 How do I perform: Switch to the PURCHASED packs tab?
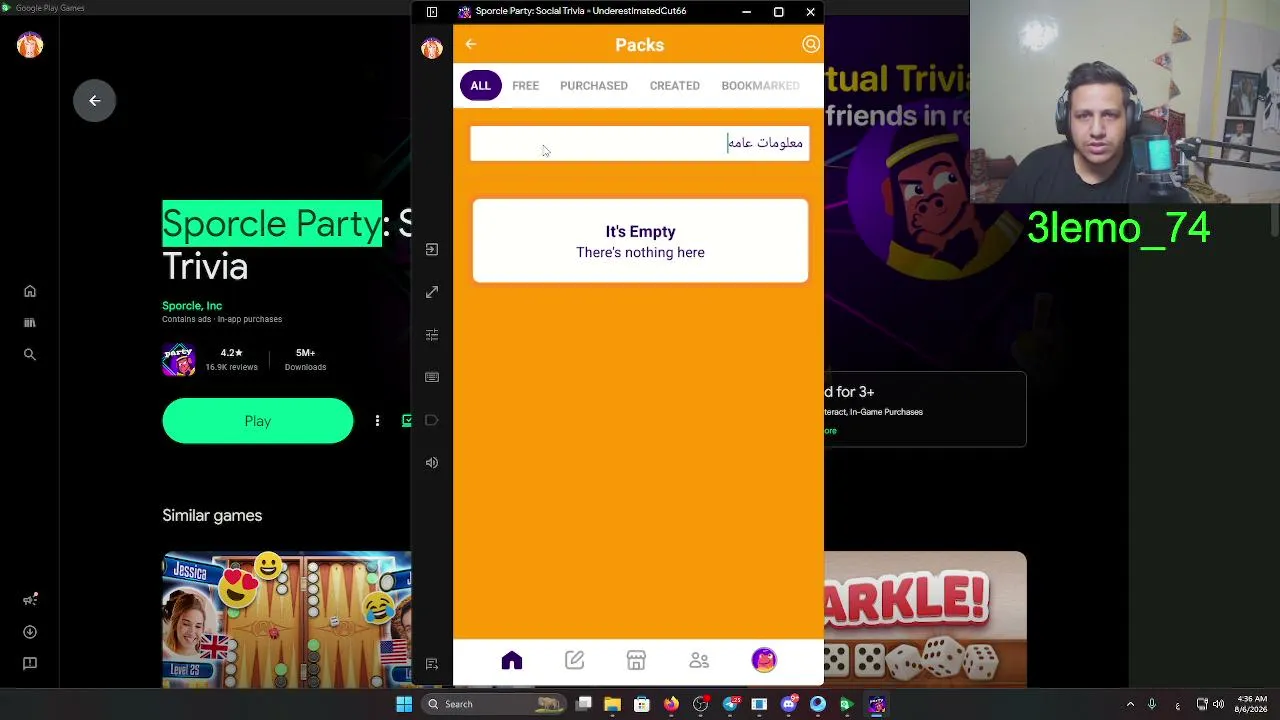594,86
